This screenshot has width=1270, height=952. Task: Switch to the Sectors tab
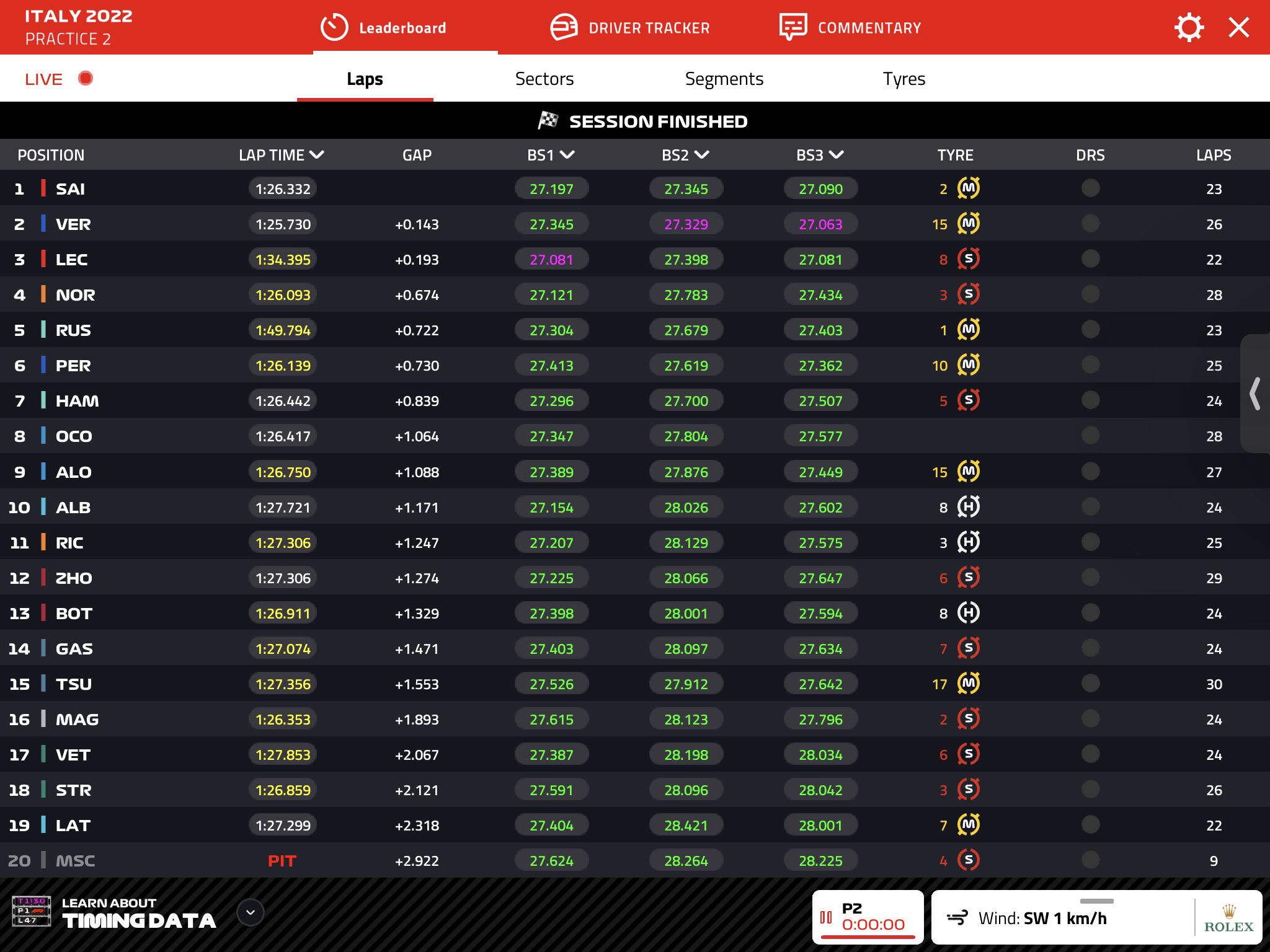pyautogui.click(x=544, y=79)
